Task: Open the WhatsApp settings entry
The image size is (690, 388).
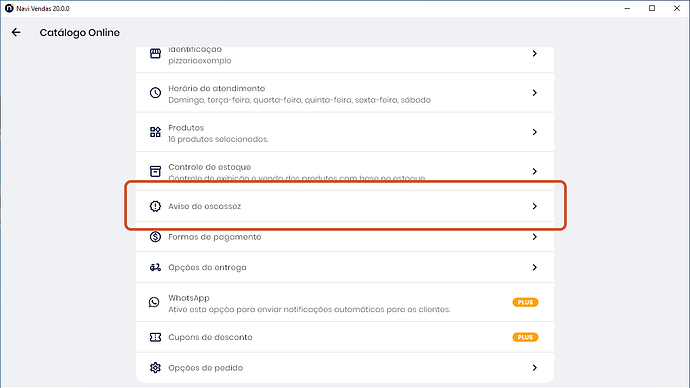Action: tap(345, 302)
